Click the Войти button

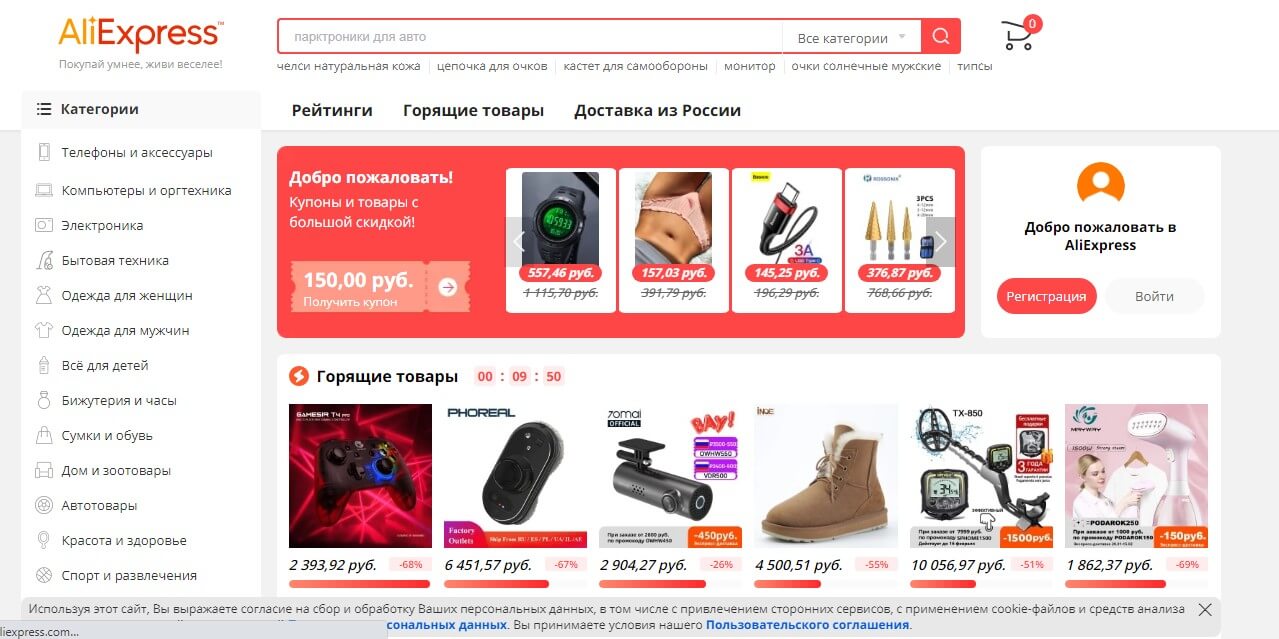coord(1154,296)
